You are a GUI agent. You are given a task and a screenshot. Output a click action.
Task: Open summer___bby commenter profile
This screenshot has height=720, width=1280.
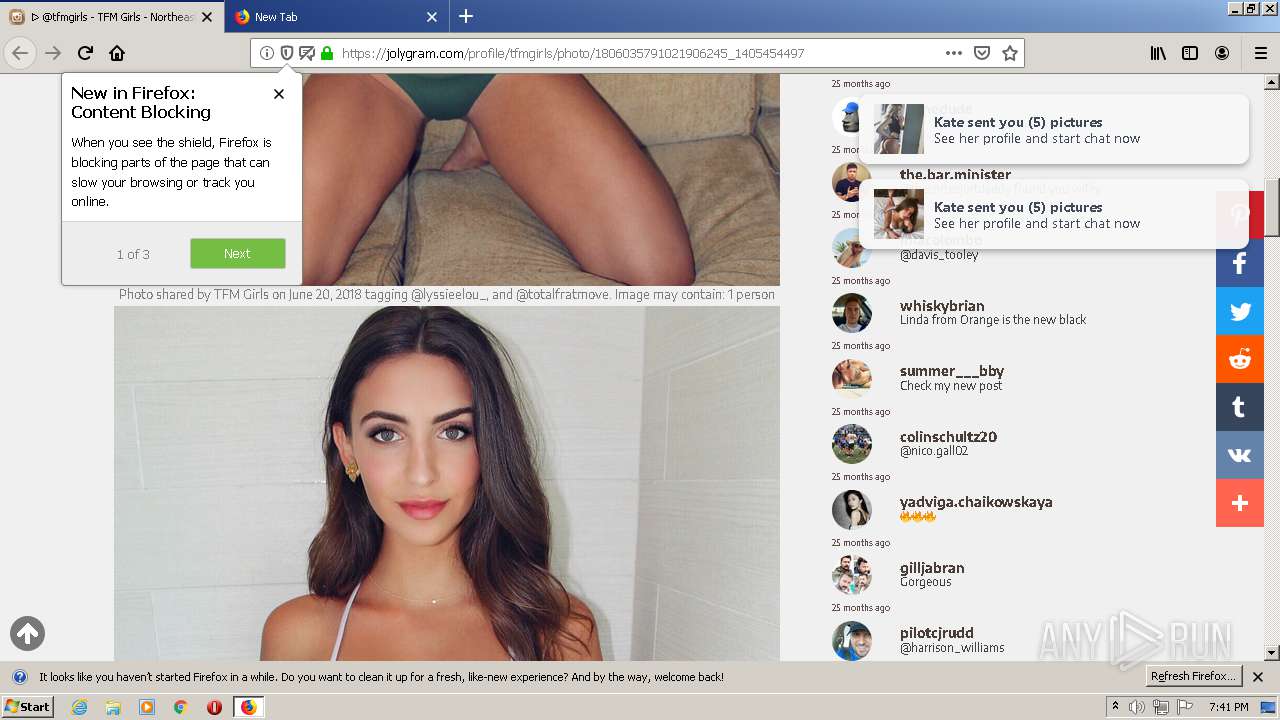[x=952, y=371]
